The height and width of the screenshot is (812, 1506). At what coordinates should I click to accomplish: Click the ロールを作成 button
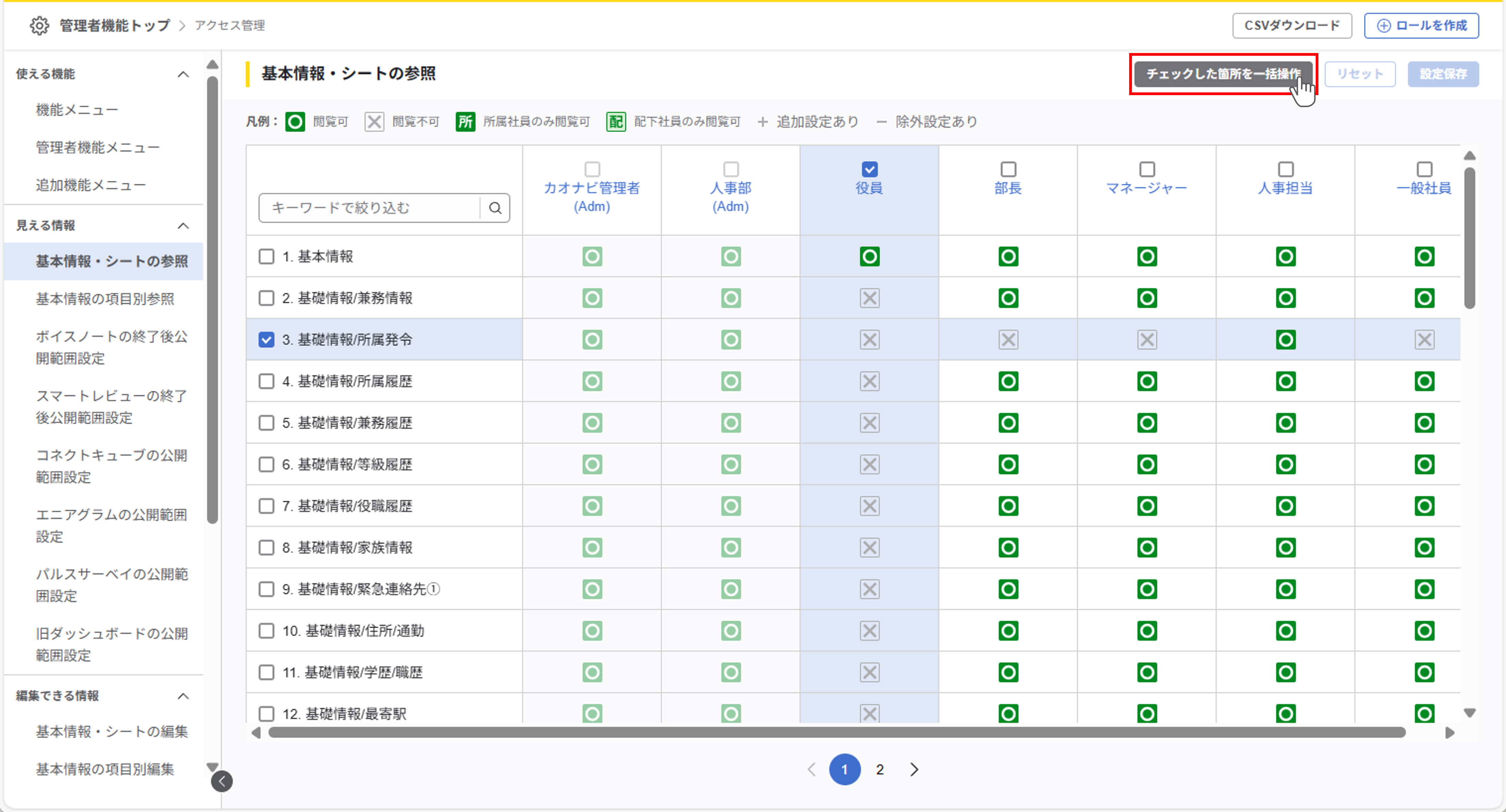(1421, 26)
